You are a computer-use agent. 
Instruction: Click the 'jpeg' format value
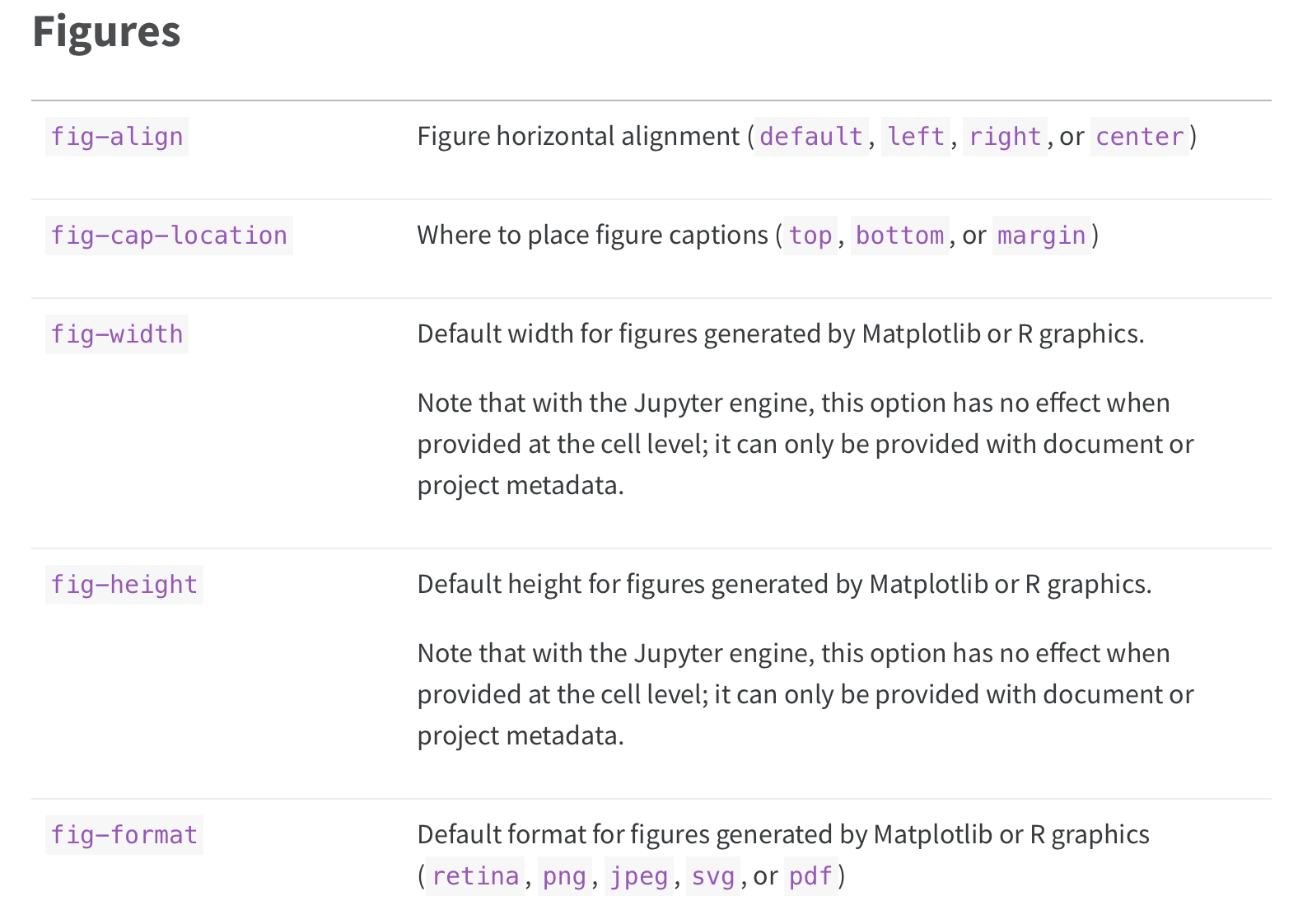point(639,876)
